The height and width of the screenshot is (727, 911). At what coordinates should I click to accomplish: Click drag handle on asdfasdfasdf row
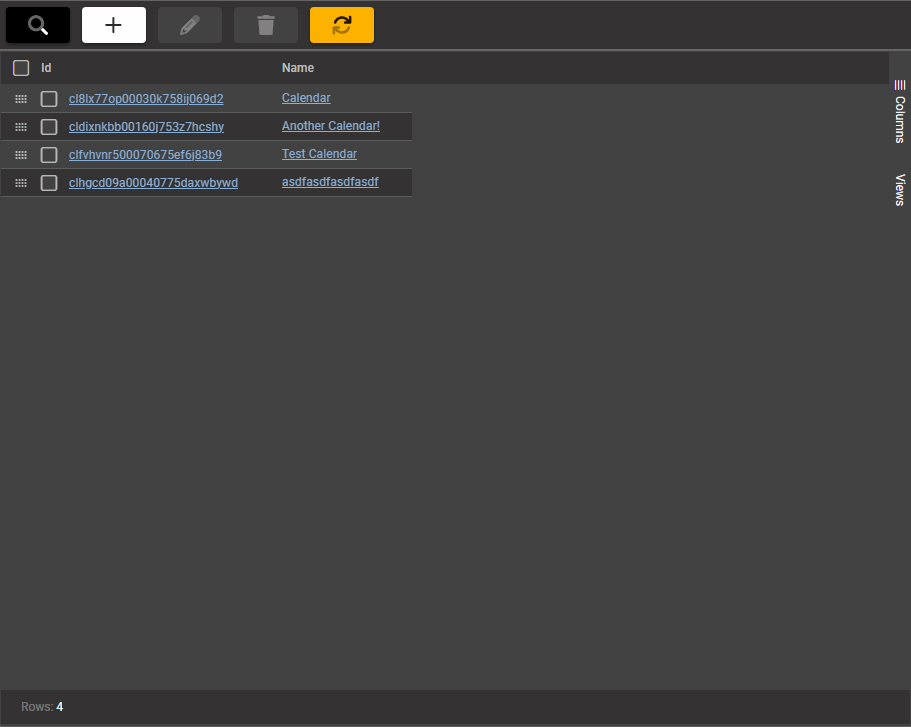[21, 182]
